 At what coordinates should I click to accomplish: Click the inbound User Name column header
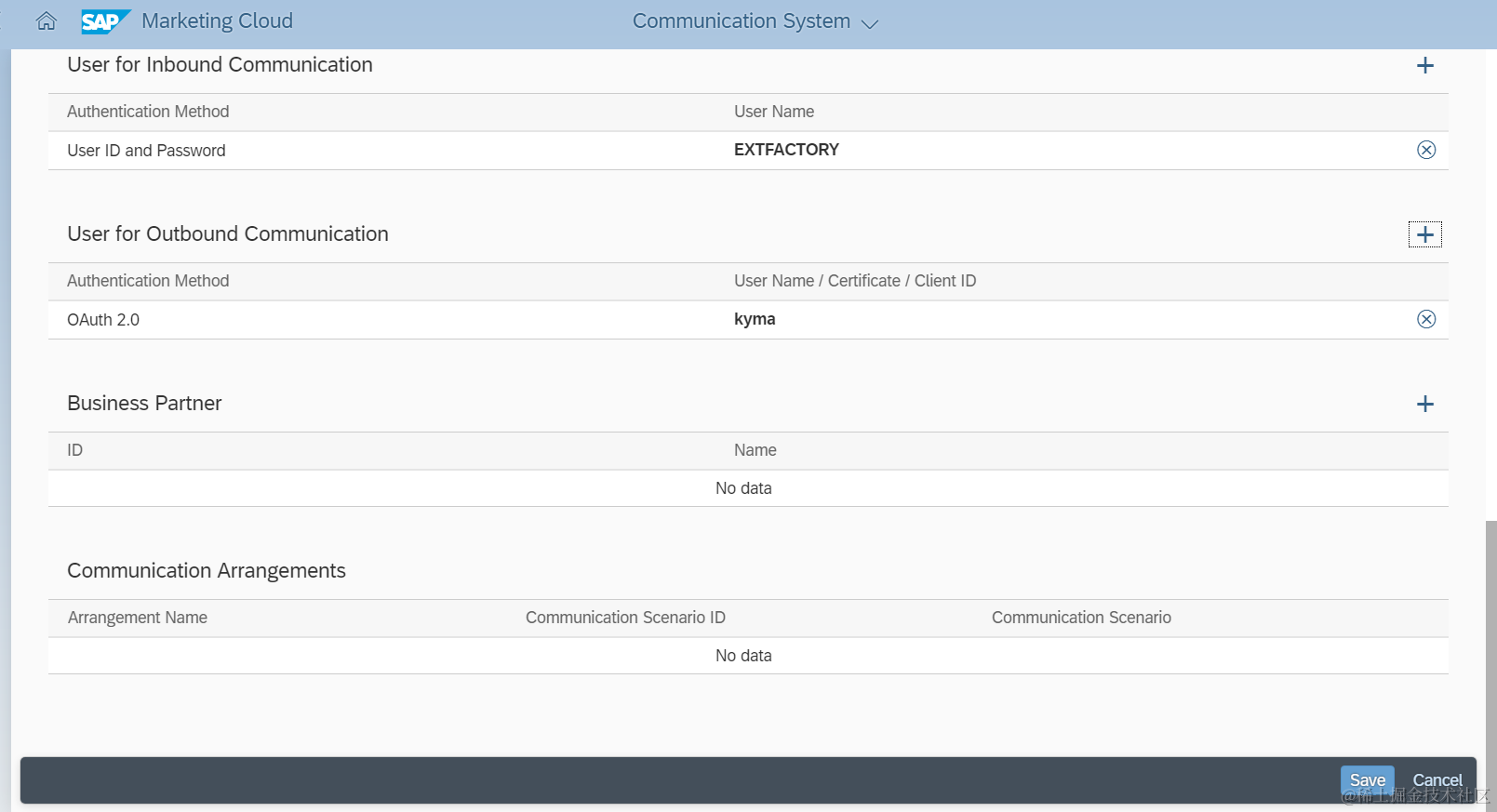click(x=774, y=112)
